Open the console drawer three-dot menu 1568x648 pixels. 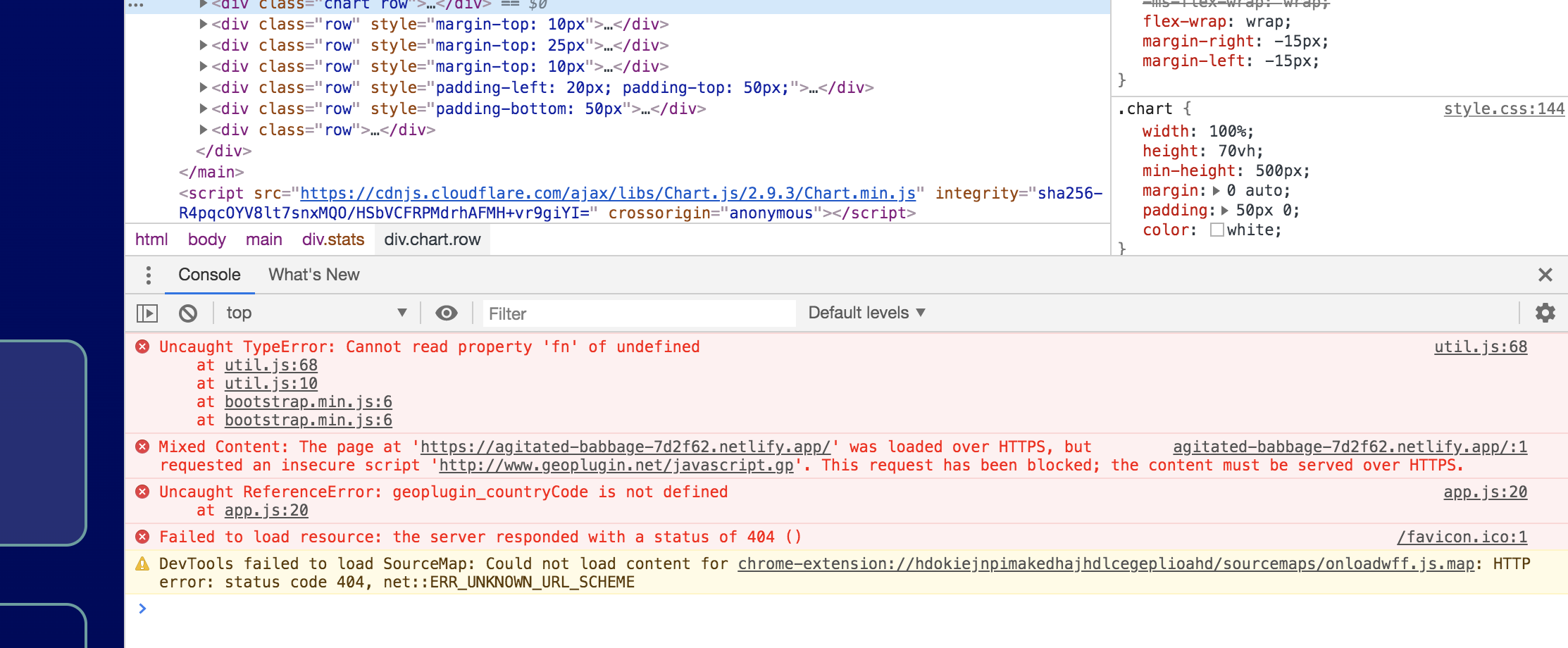click(x=148, y=275)
